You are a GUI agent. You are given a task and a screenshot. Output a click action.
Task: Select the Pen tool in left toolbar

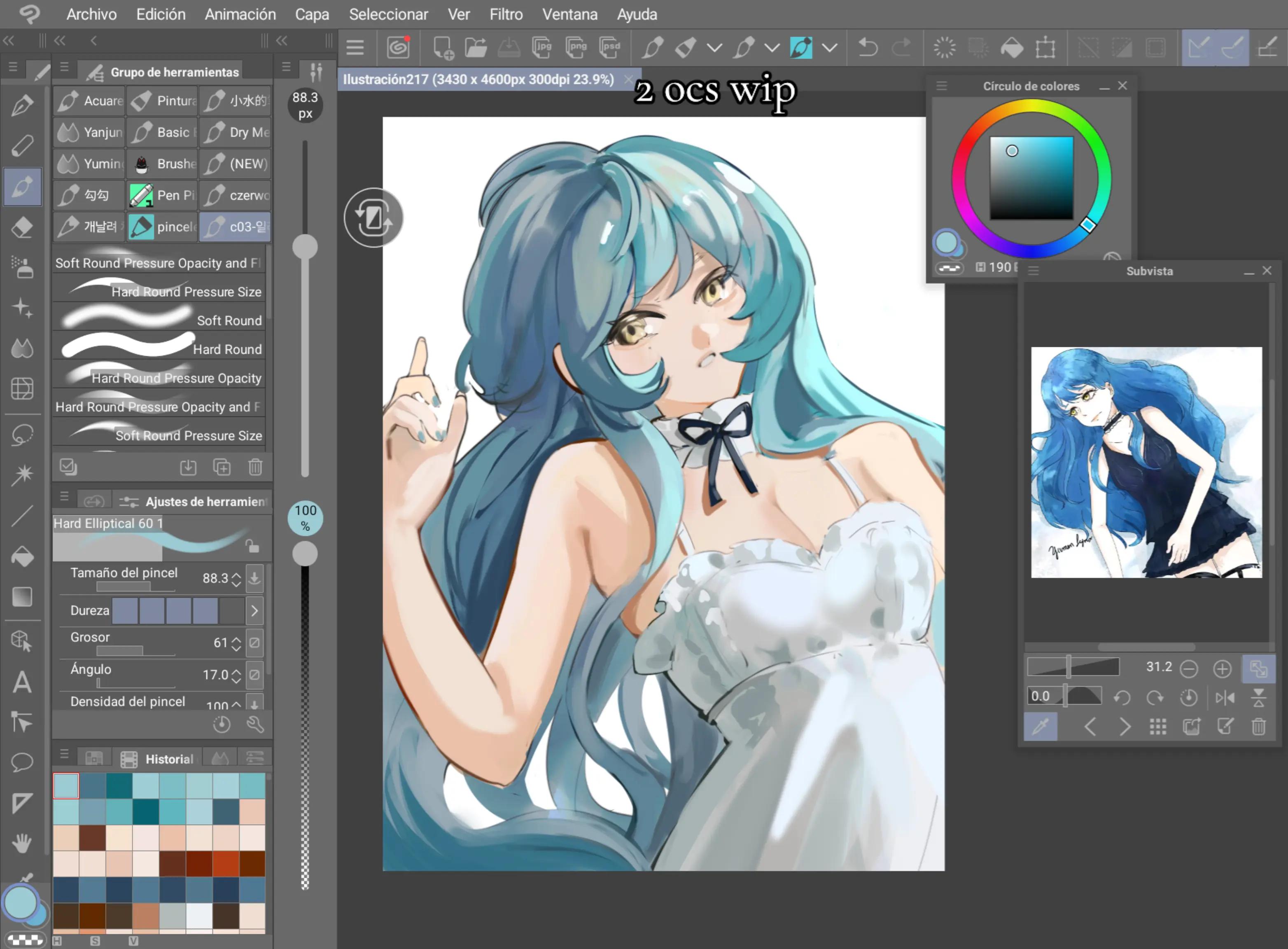[22, 105]
